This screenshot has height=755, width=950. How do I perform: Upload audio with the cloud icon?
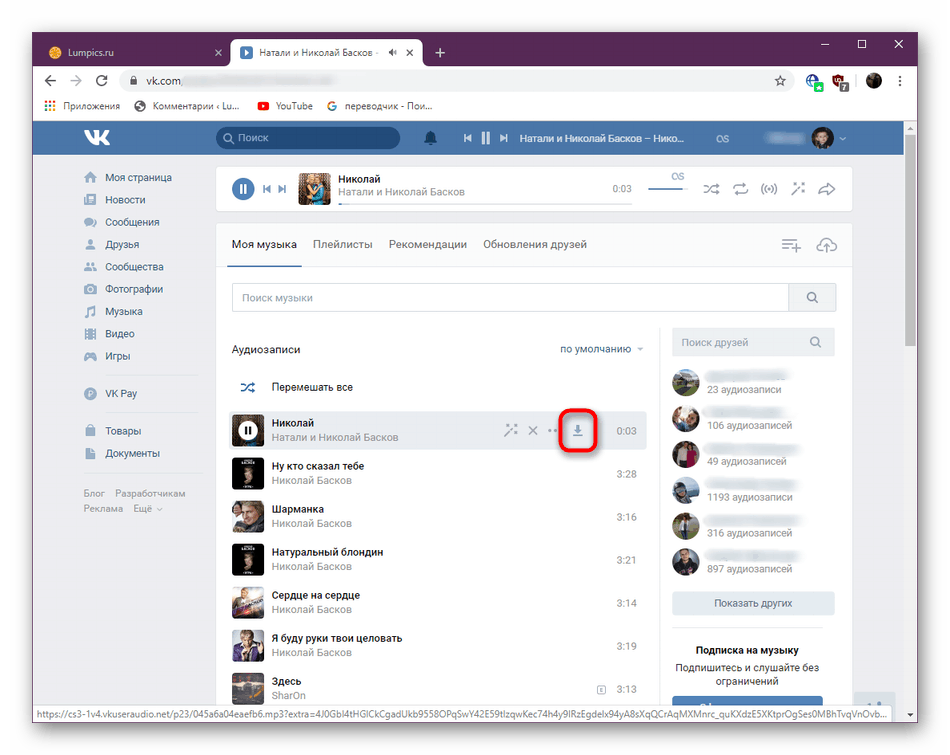826,245
